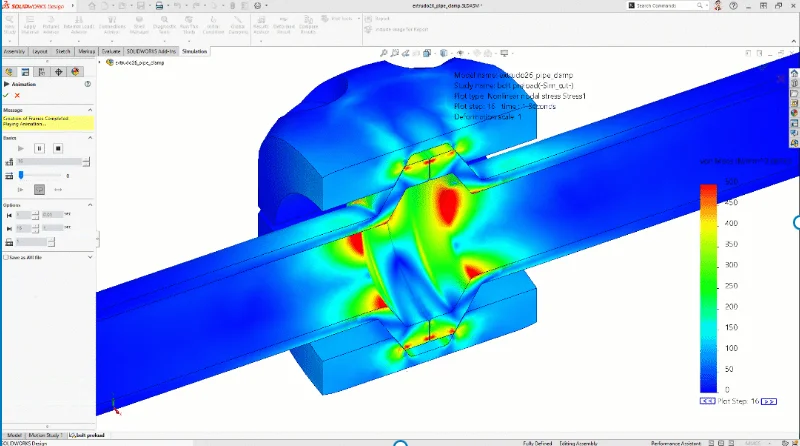
Task: Open the New Study dropdown arrow
Action: click(9, 40)
